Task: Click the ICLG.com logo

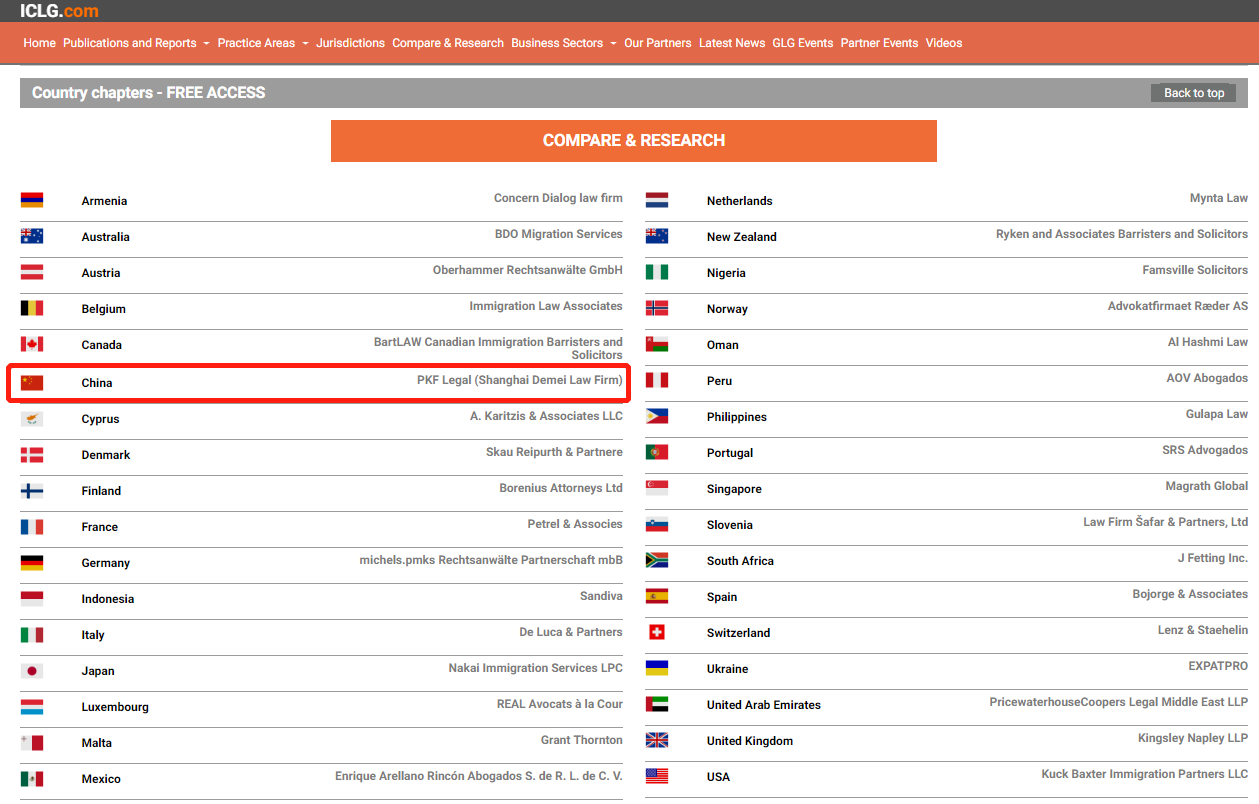Action: 59,11
